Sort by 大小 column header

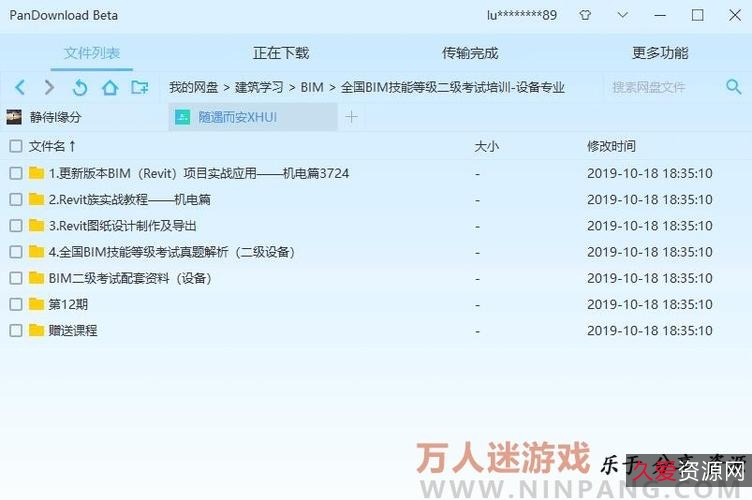(486, 146)
